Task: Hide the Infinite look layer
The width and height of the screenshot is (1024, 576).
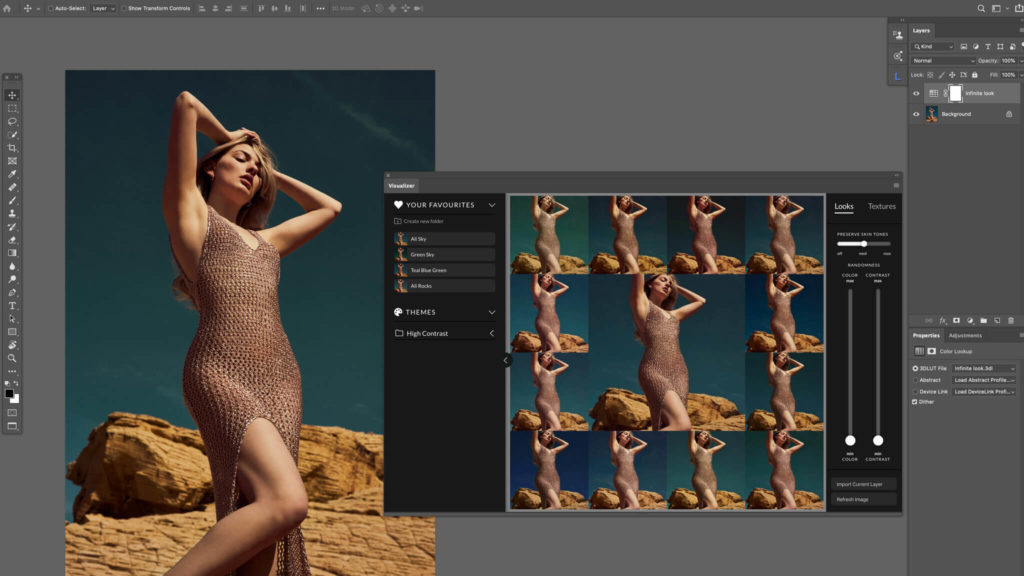Action: click(916, 93)
